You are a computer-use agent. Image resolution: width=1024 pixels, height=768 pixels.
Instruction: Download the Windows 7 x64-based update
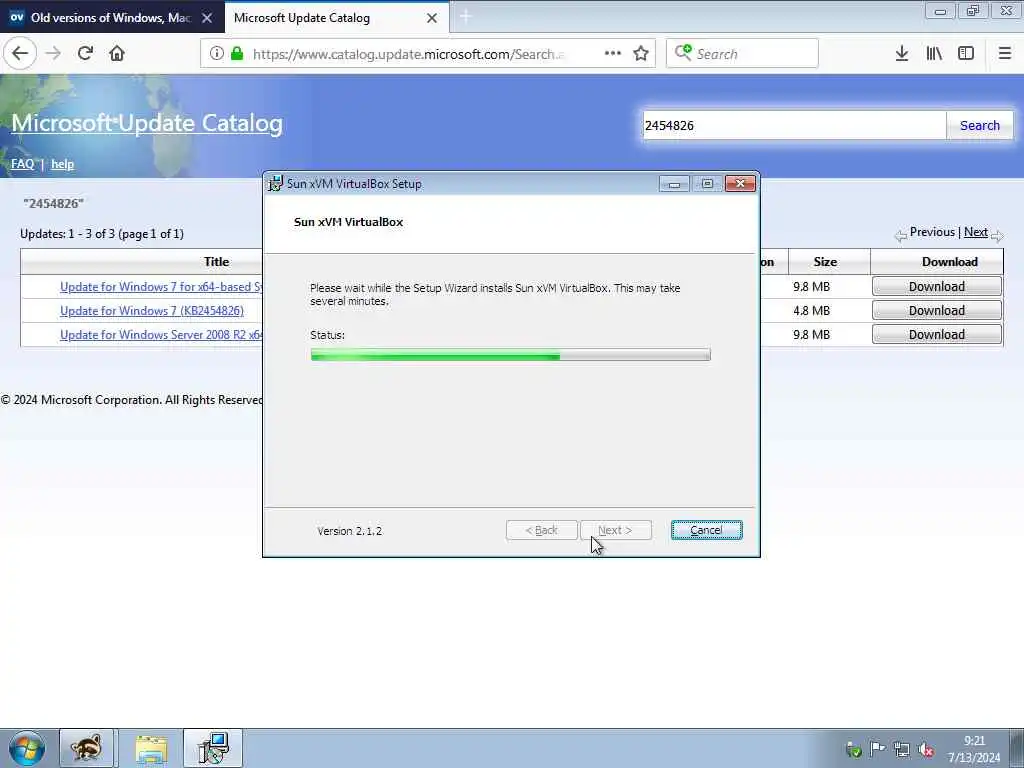tap(936, 287)
